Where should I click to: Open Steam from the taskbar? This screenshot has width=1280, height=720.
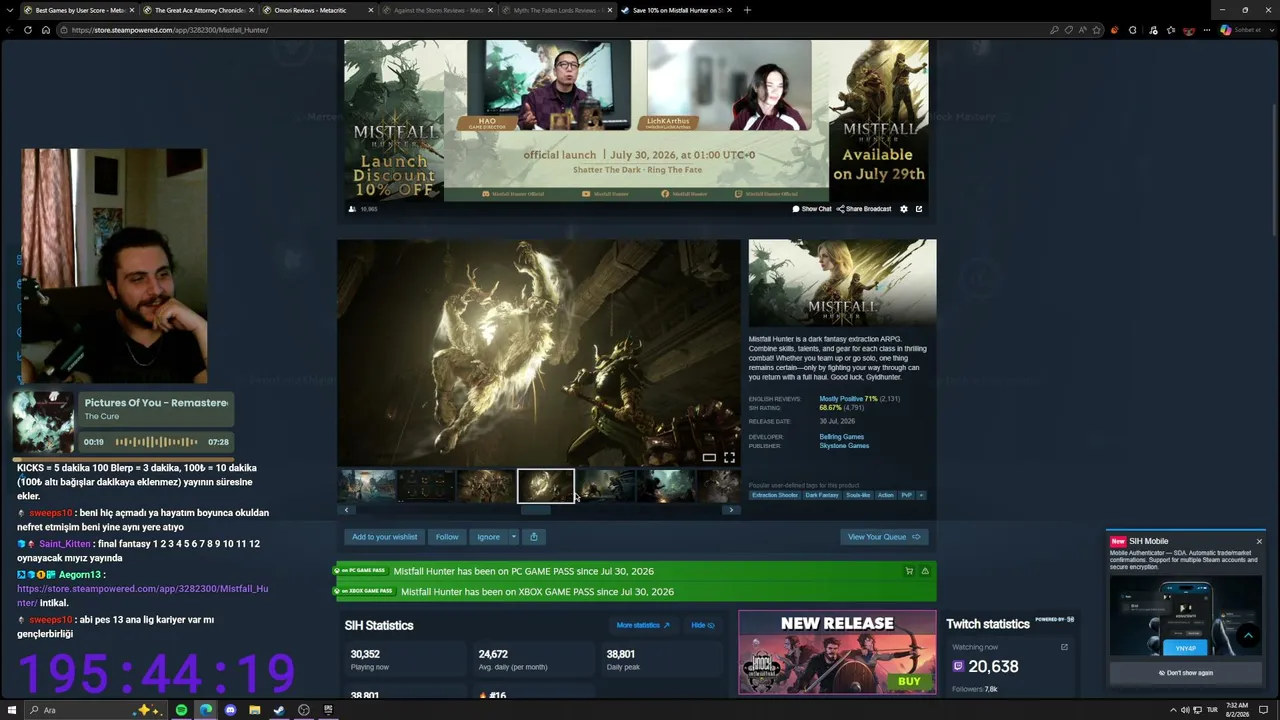click(279, 710)
